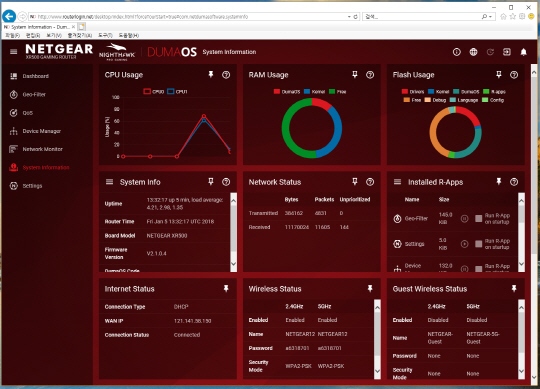Screen dimensions: 540x389
Task: Select System Information in the sidebar
Action: pyautogui.click(x=39, y=167)
